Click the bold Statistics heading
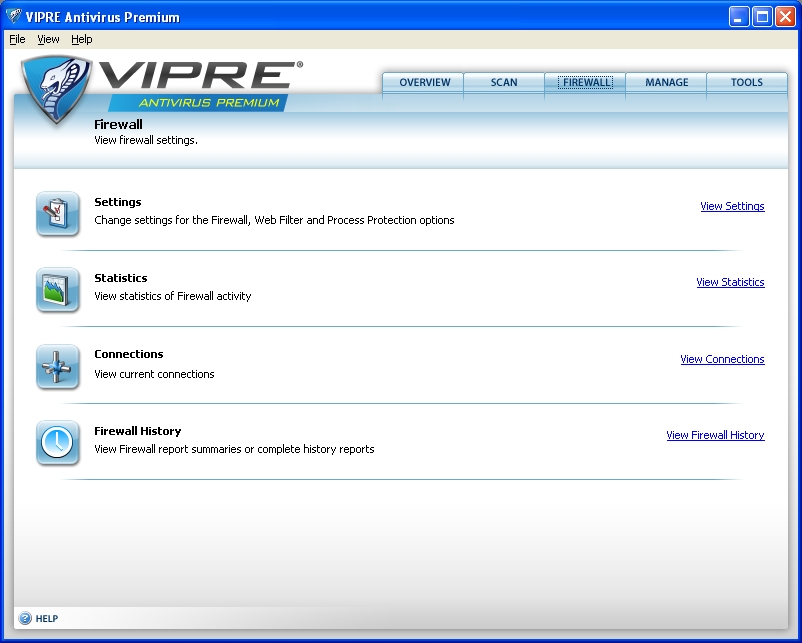This screenshot has height=643, width=802. click(x=121, y=278)
